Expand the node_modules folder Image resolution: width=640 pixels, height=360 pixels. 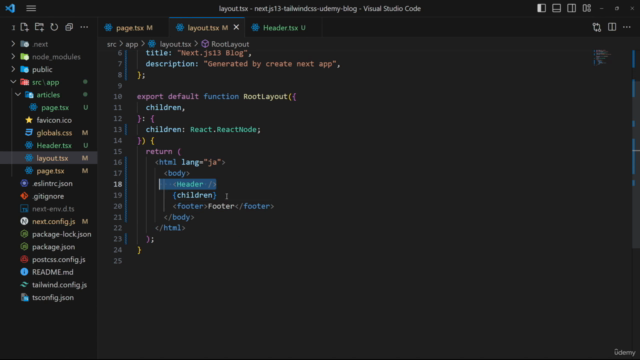(56, 57)
